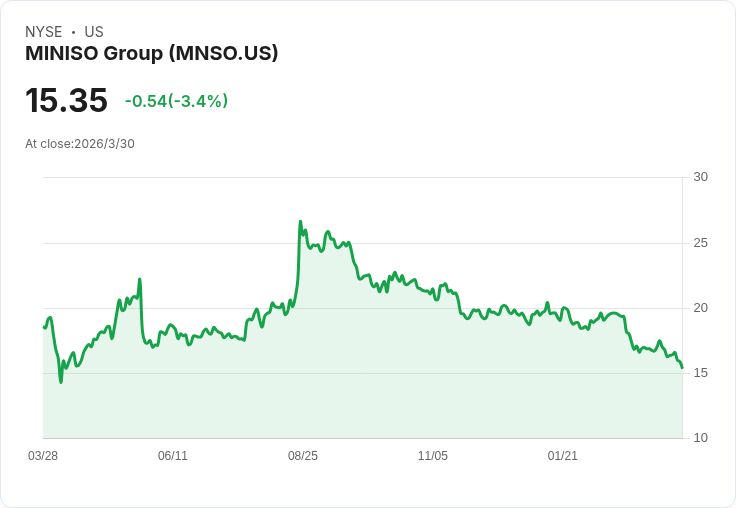Open the MINISO Group (MNSO.US) title
The height and width of the screenshot is (508, 736).
[x=151, y=53]
